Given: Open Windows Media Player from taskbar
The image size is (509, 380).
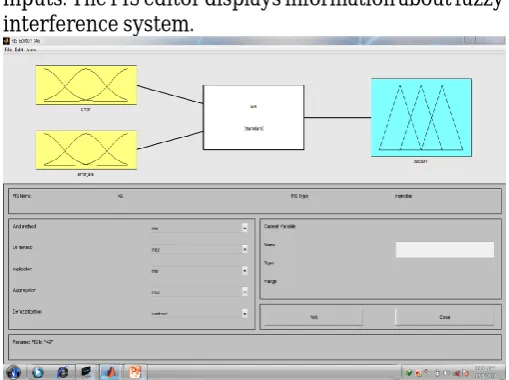Looking at the screenshot, I should tap(38, 372).
